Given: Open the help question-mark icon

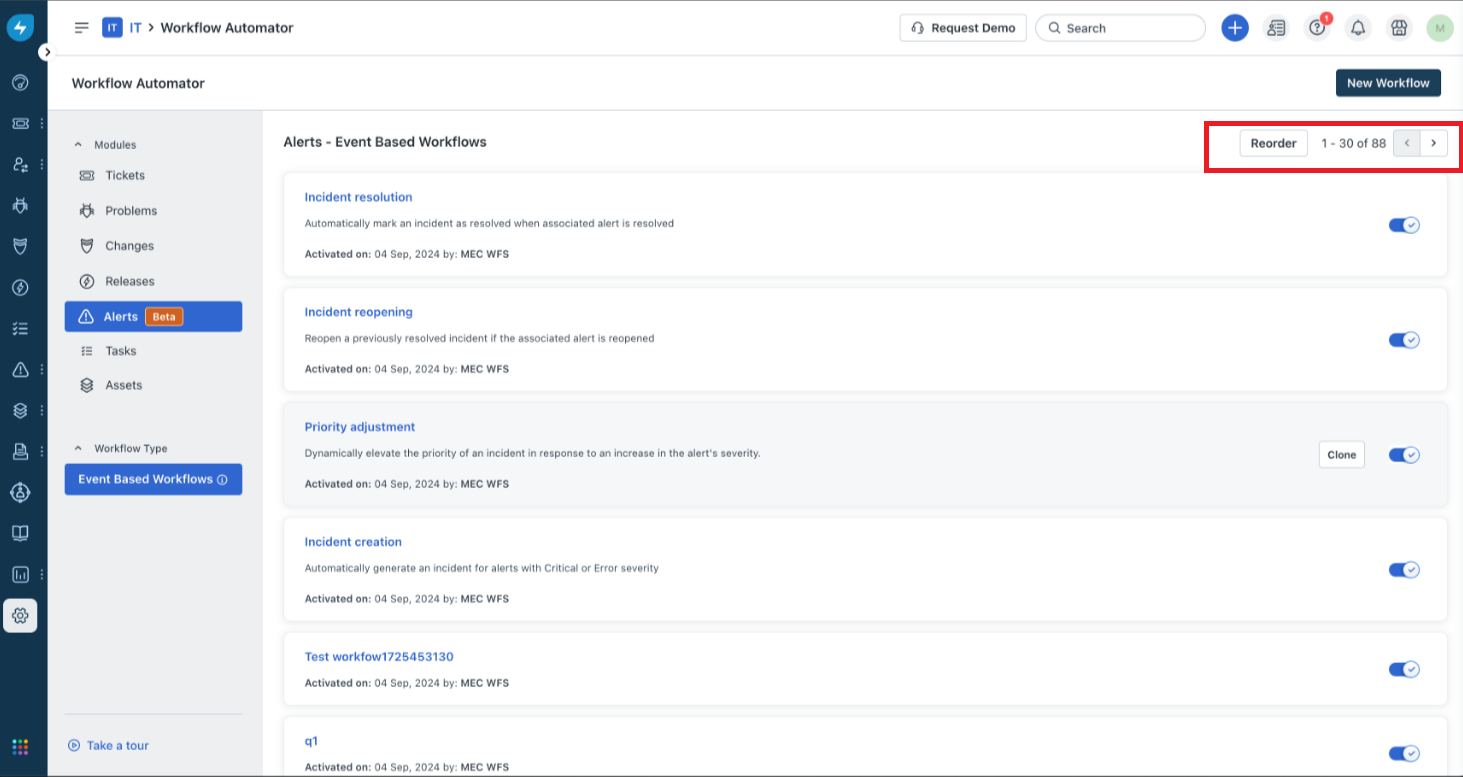Looking at the screenshot, I should pos(1317,28).
